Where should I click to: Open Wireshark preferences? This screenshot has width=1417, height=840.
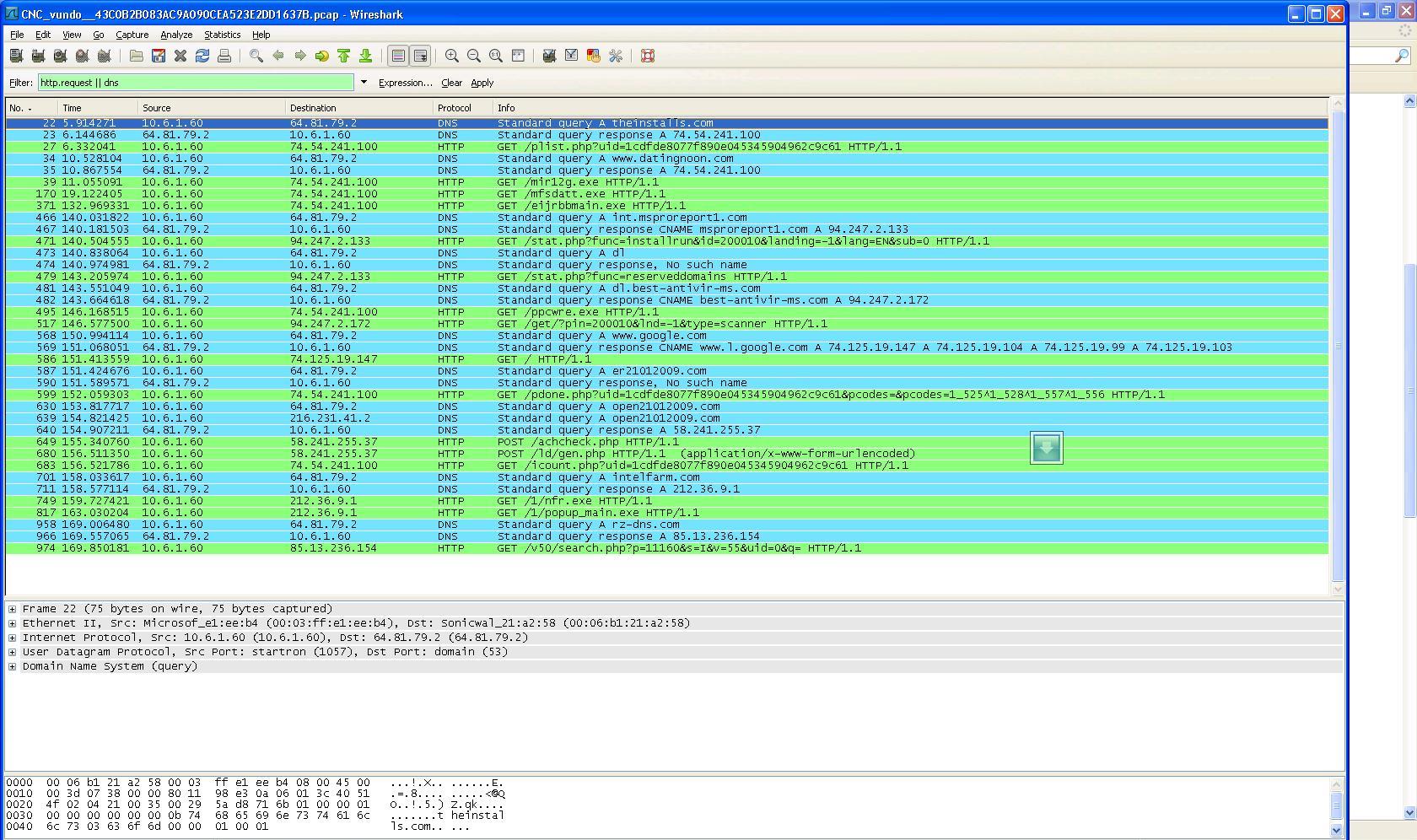point(615,56)
